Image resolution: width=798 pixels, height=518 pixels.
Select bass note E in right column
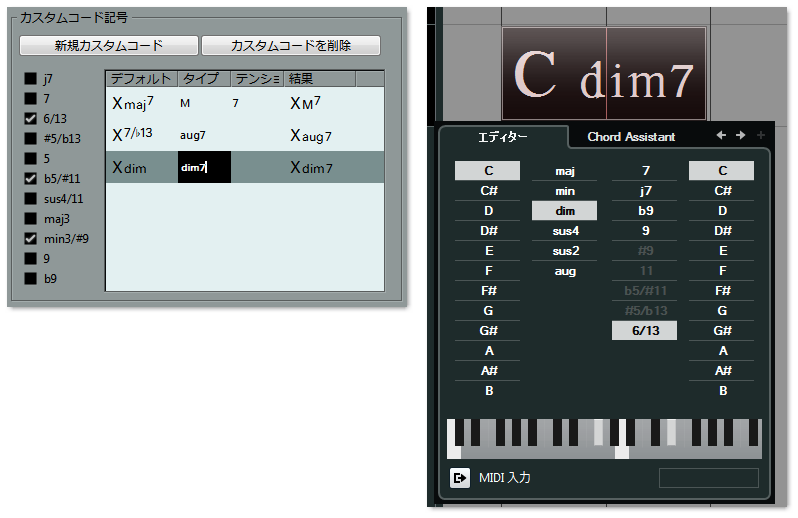(x=722, y=251)
